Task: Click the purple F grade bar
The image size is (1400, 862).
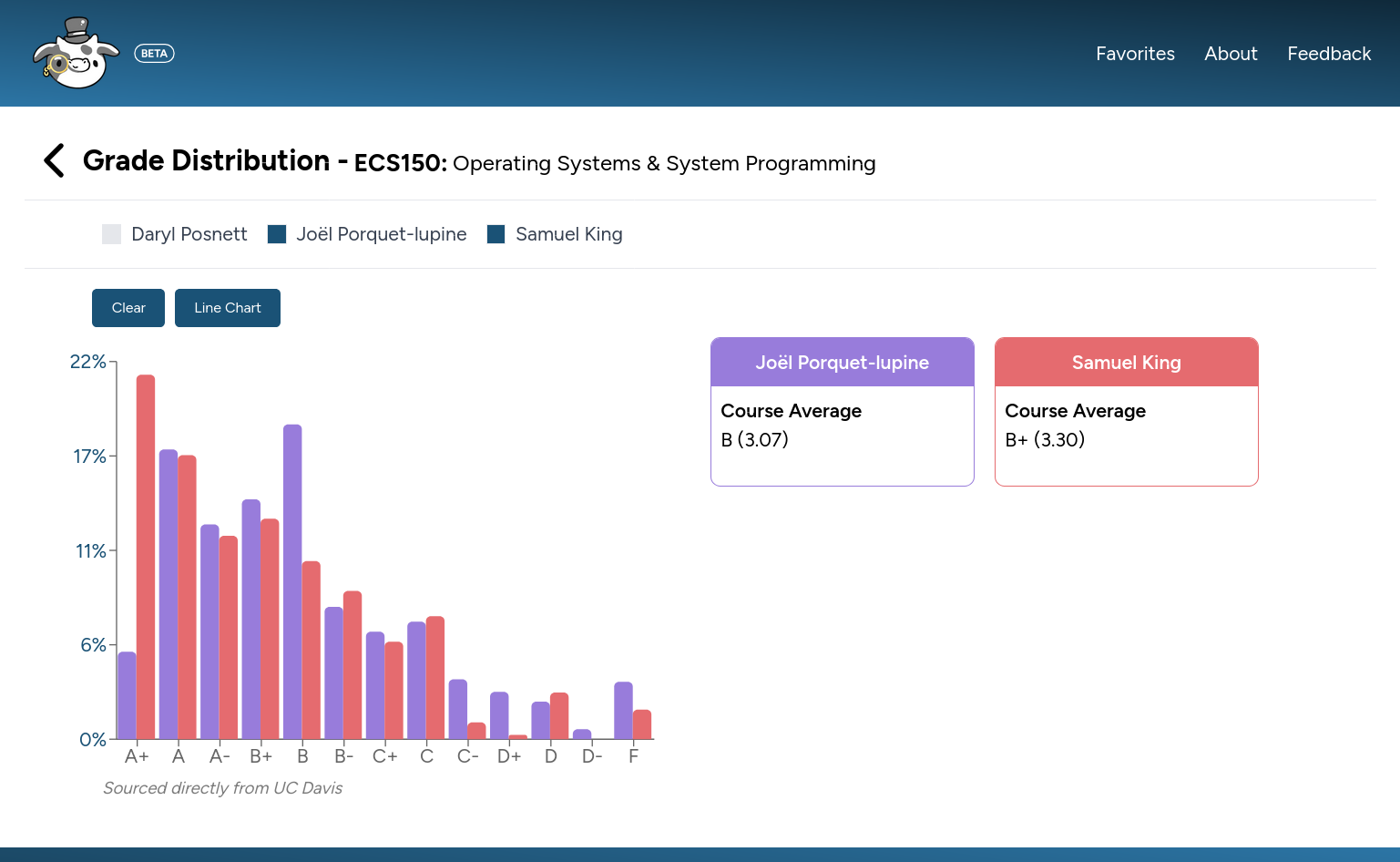Action: [x=623, y=710]
